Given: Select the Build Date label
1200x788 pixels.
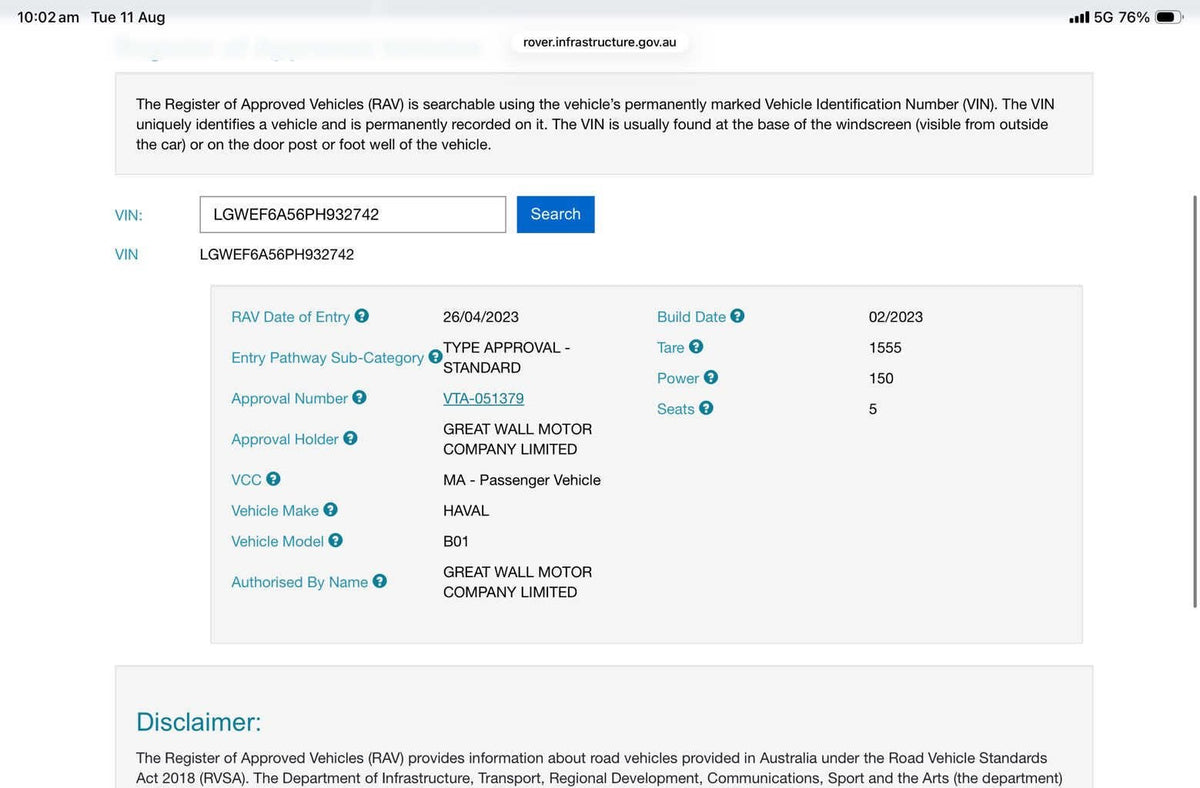Looking at the screenshot, I should point(691,317).
